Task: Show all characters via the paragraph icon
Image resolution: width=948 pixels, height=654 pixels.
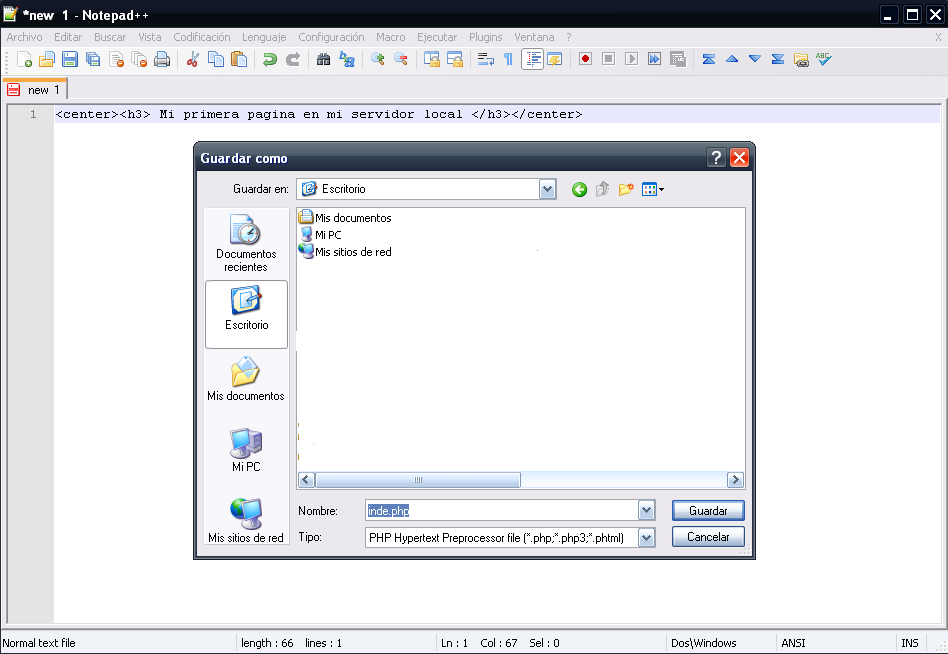Action: pyautogui.click(x=508, y=59)
